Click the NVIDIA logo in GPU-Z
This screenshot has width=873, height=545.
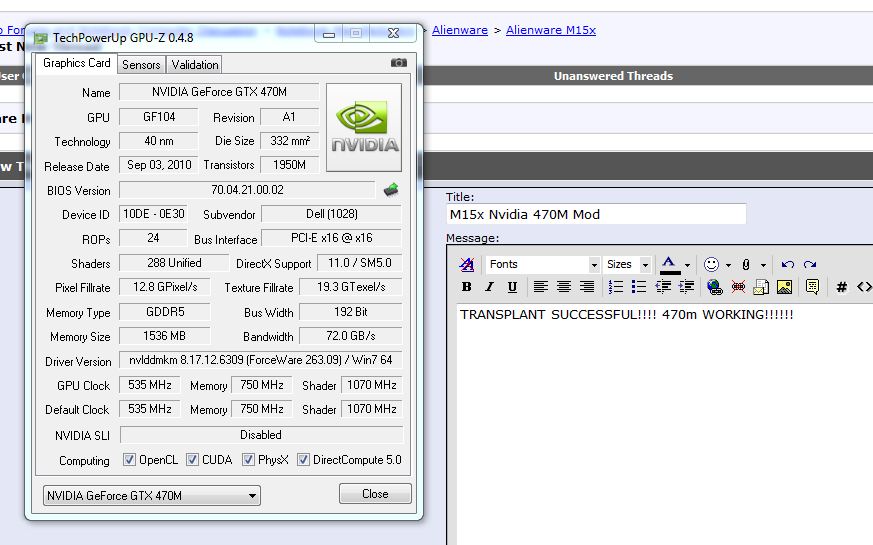[364, 127]
